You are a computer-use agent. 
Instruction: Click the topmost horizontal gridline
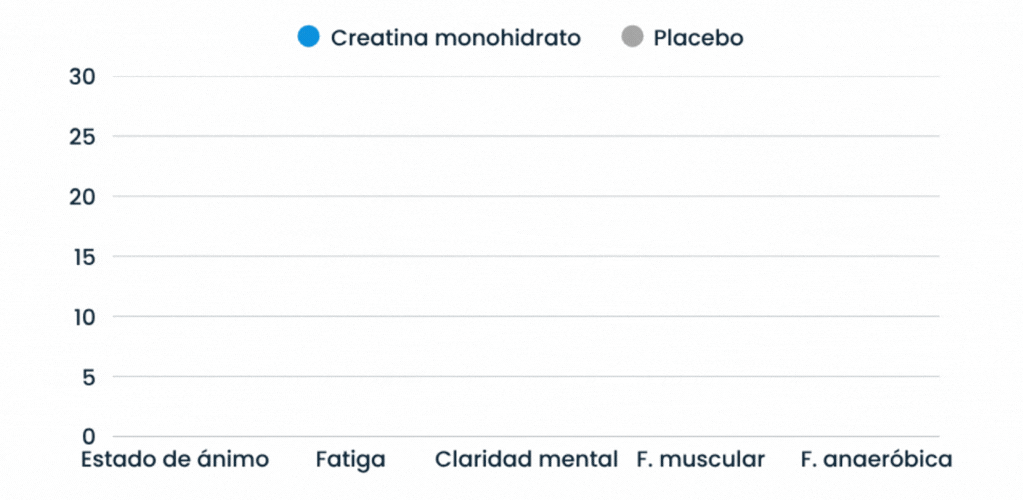(x=526, y=77)
